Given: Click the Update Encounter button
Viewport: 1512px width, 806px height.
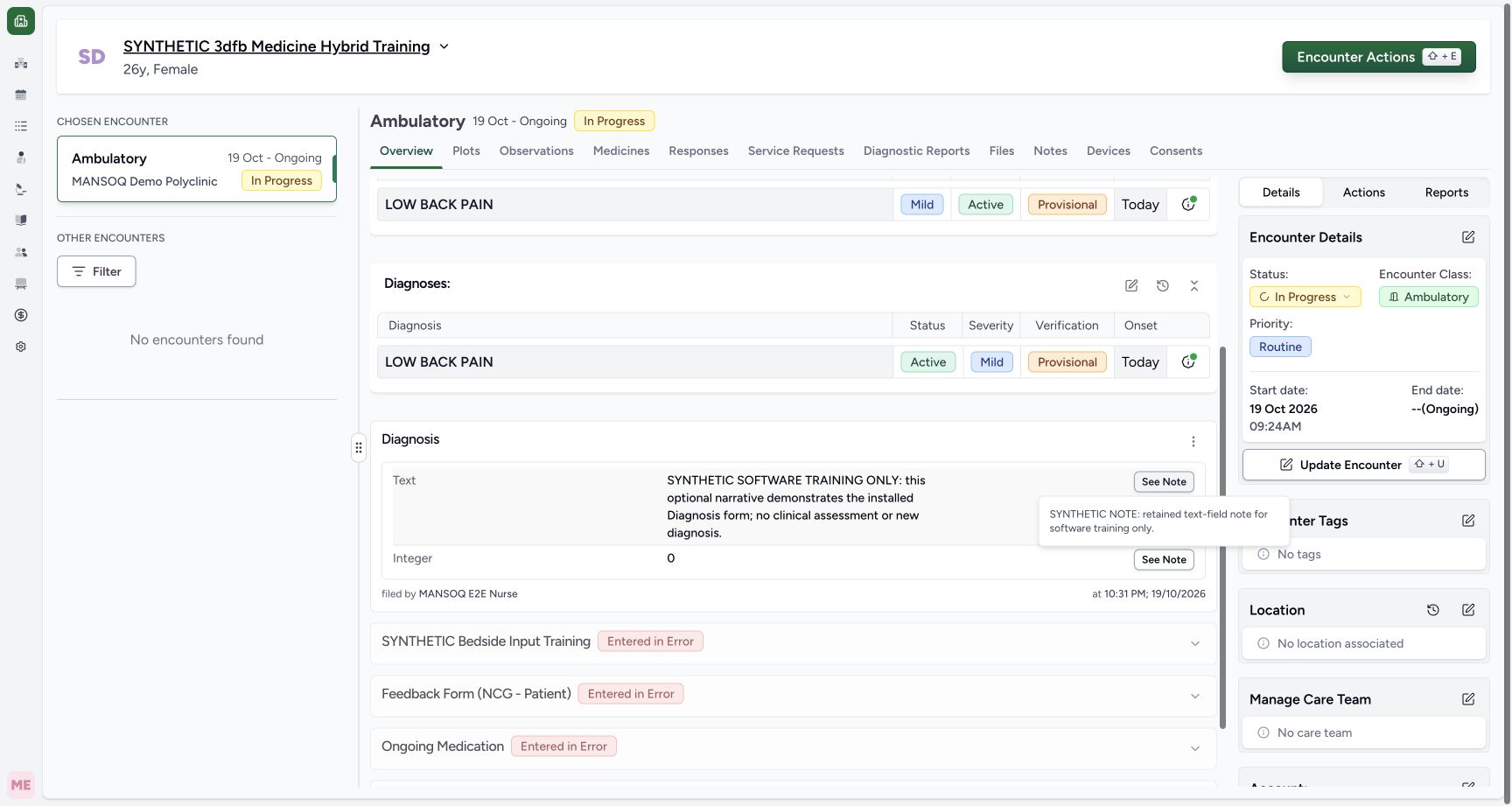Looking at the screenshot, I should coord(1364,465).
